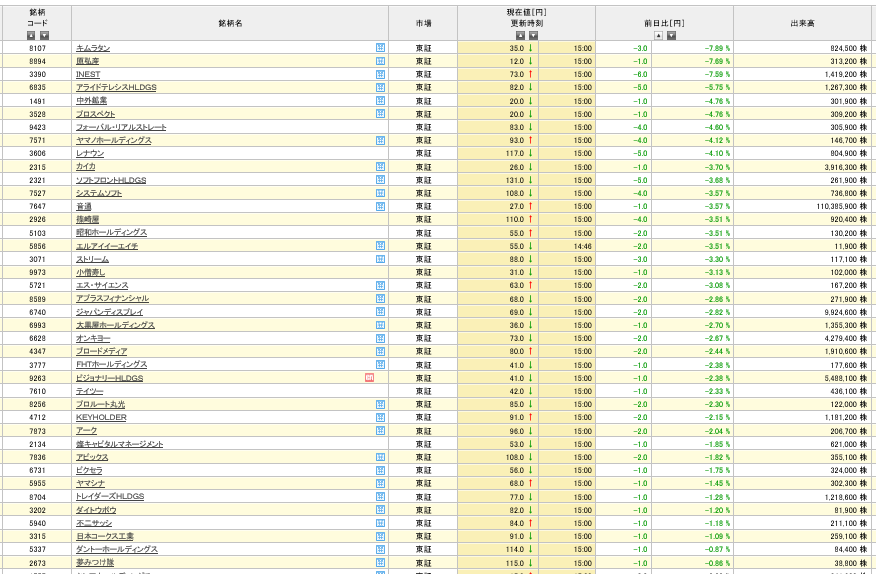Click the blue grid icon in エルアイイーエイチ row

(380, 245)
